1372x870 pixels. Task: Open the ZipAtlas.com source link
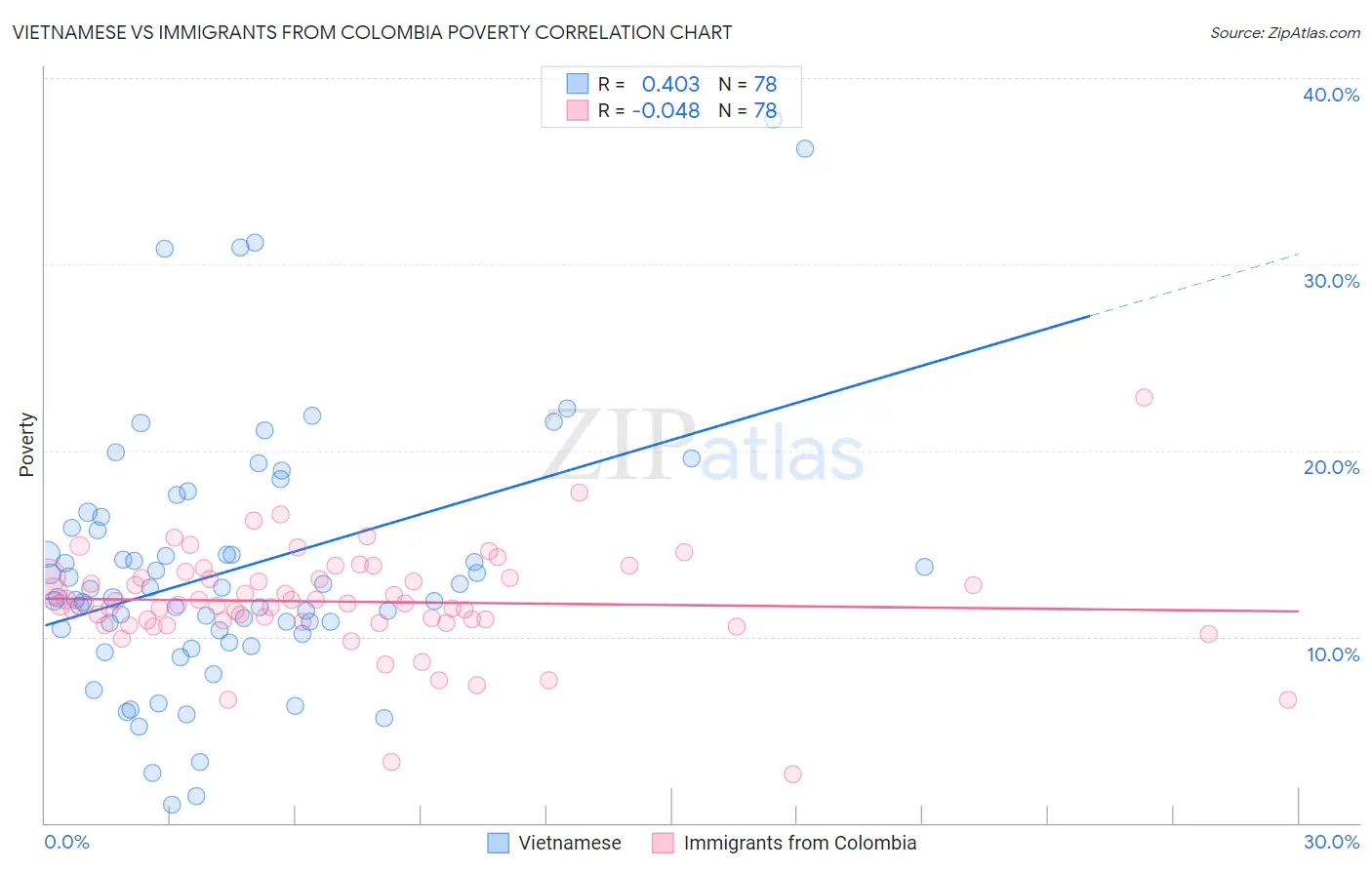click(1285, 32)
